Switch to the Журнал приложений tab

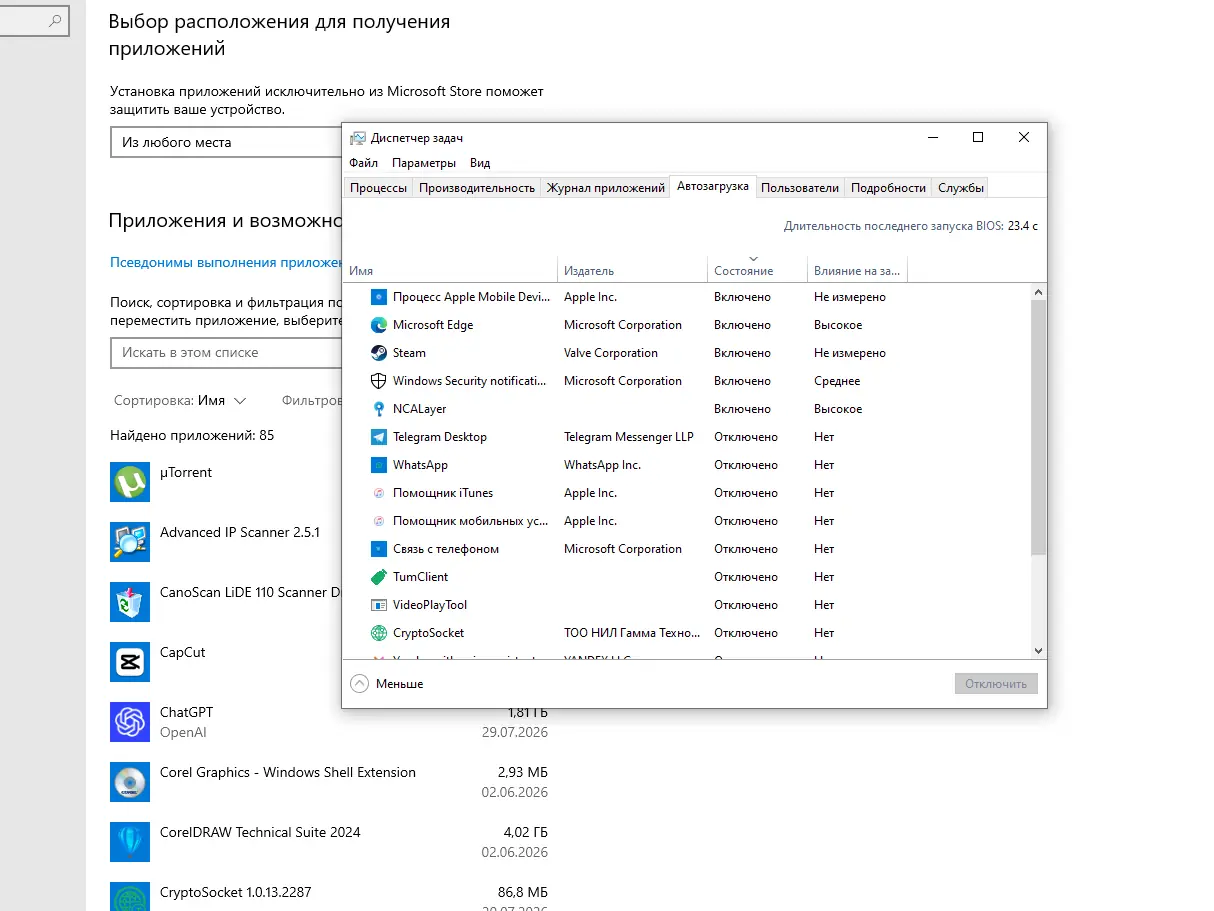(x=606, y=188)
